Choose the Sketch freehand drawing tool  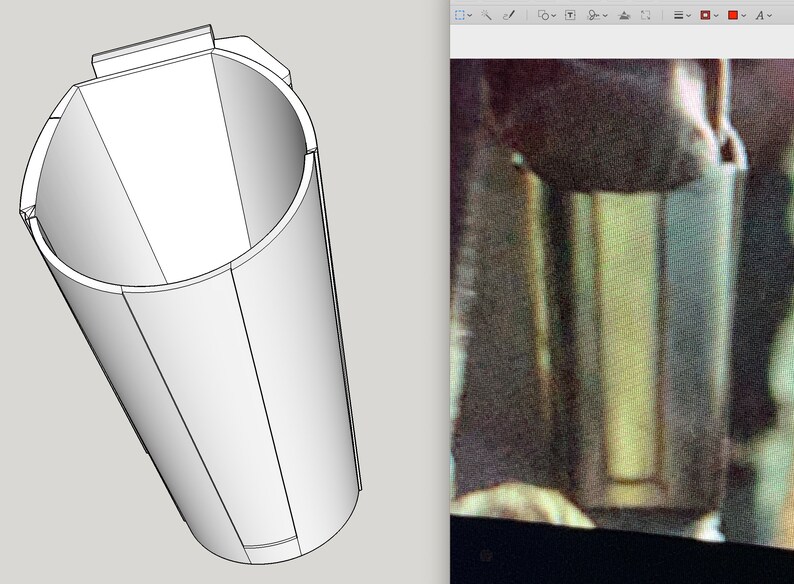click(508, 15)
